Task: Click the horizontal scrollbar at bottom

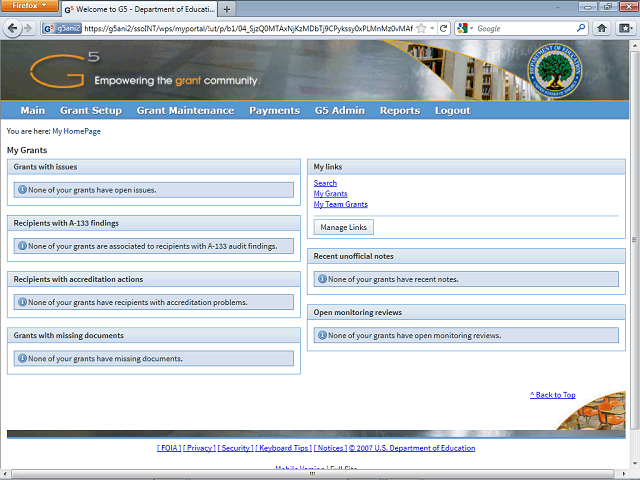Action: pyautogui.click(x=312, y=473)
